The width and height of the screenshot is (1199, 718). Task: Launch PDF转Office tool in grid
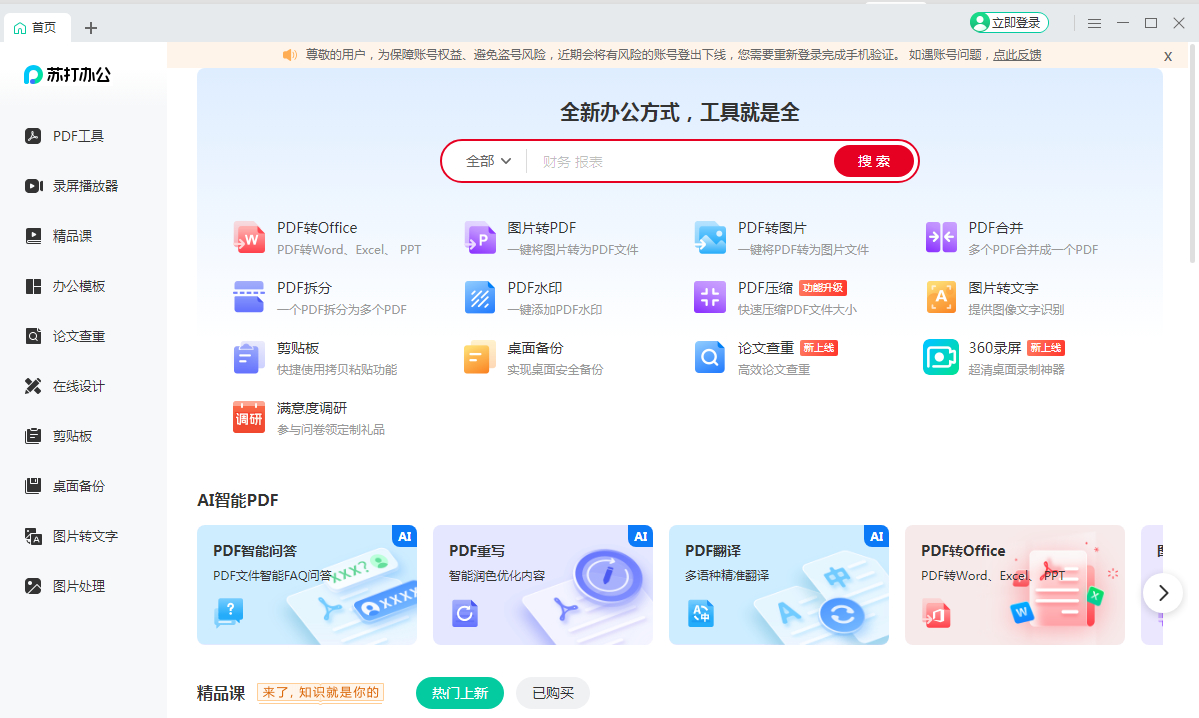[x=327, y=238]
